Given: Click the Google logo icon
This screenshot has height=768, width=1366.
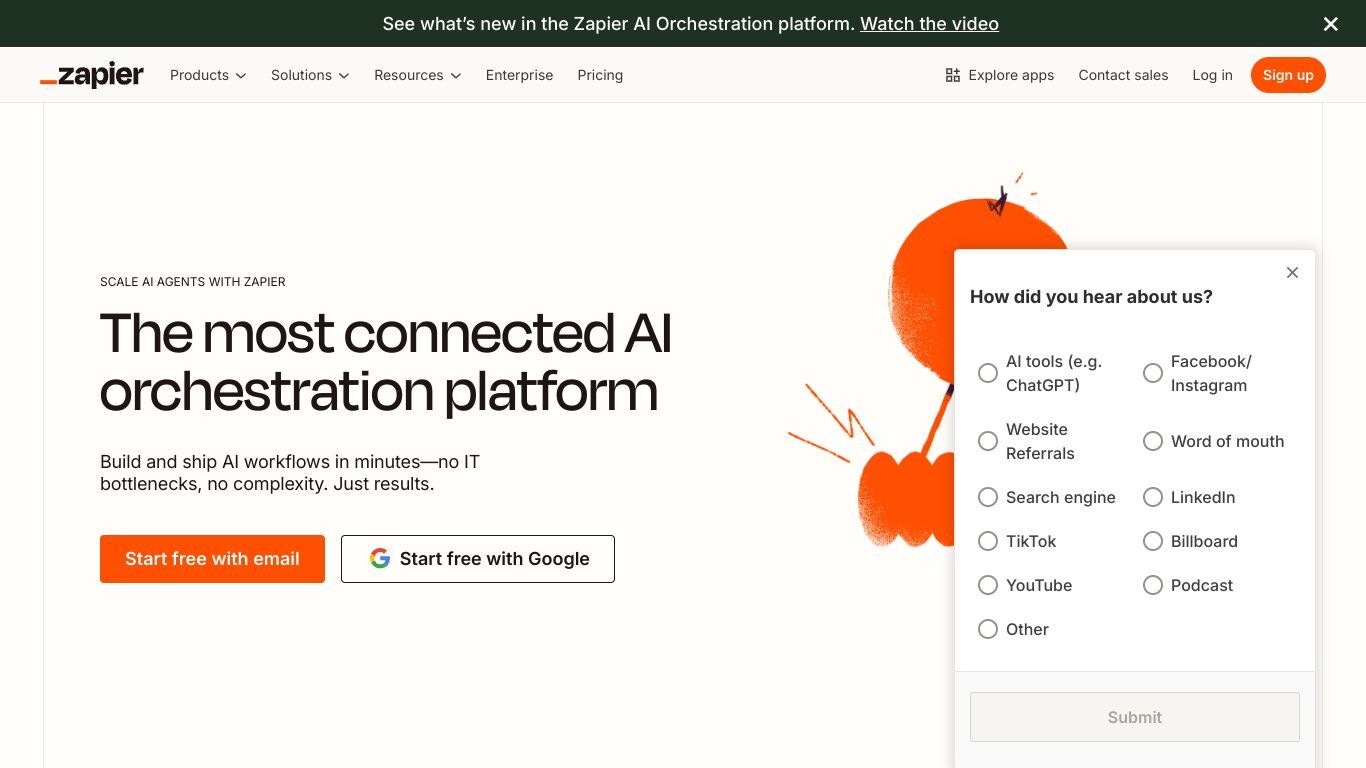Looking at the screenshot, I should (379, 558).
